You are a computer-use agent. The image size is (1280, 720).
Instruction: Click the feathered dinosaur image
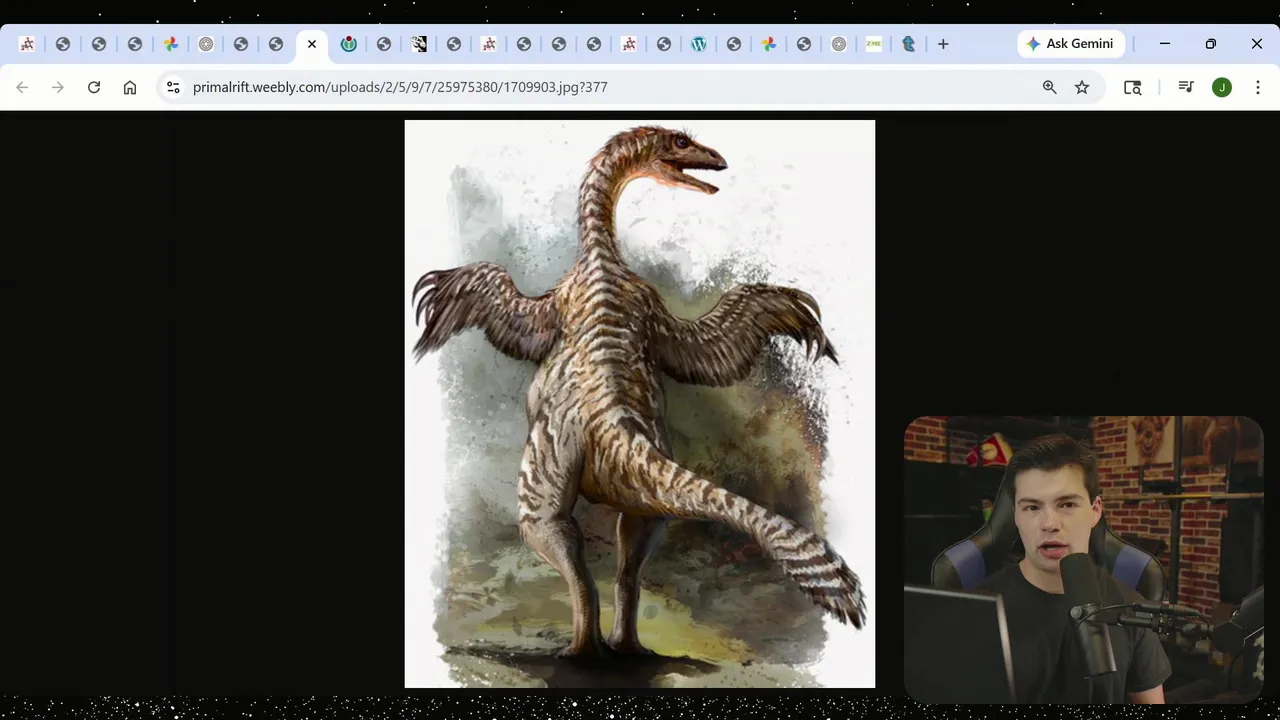640,404
